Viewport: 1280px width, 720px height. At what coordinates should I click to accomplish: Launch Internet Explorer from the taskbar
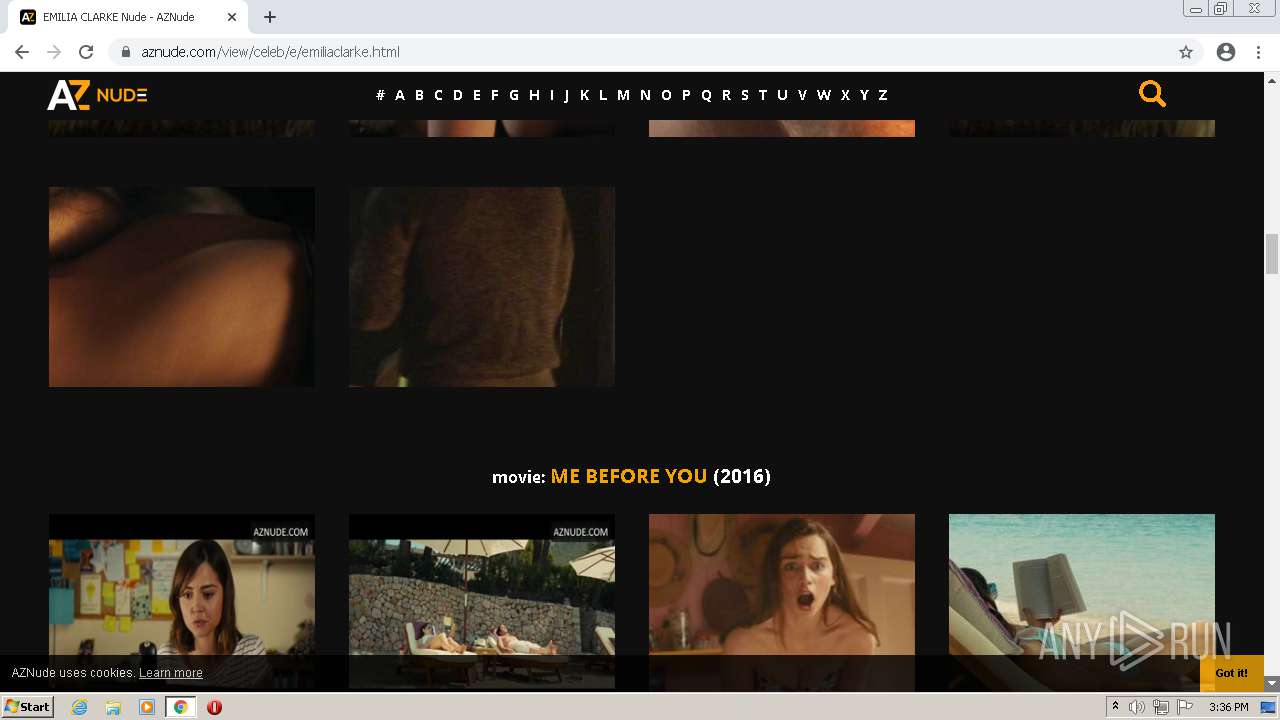(x=80, y=707)
